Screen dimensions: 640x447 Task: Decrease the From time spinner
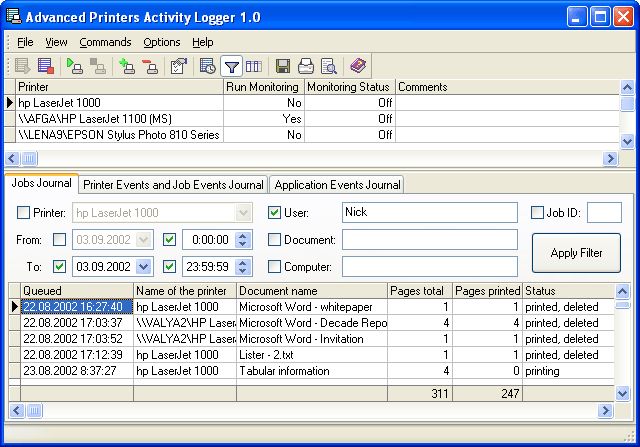pos(243,244)
